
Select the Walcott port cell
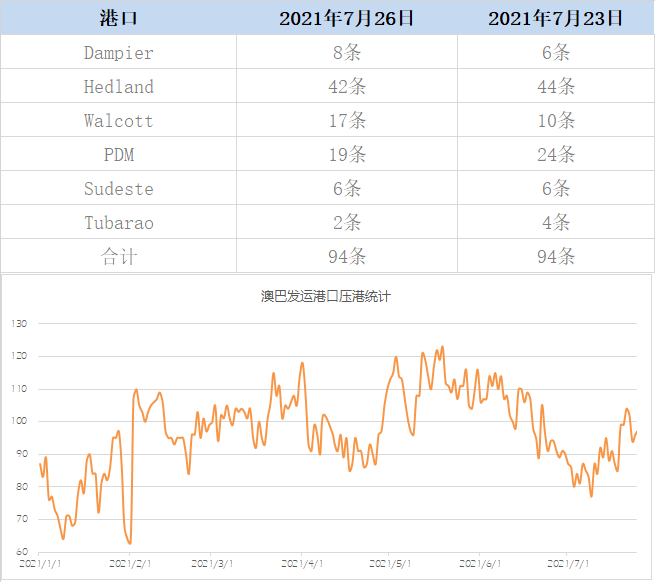pyautogui.click(x=119, y=121)
